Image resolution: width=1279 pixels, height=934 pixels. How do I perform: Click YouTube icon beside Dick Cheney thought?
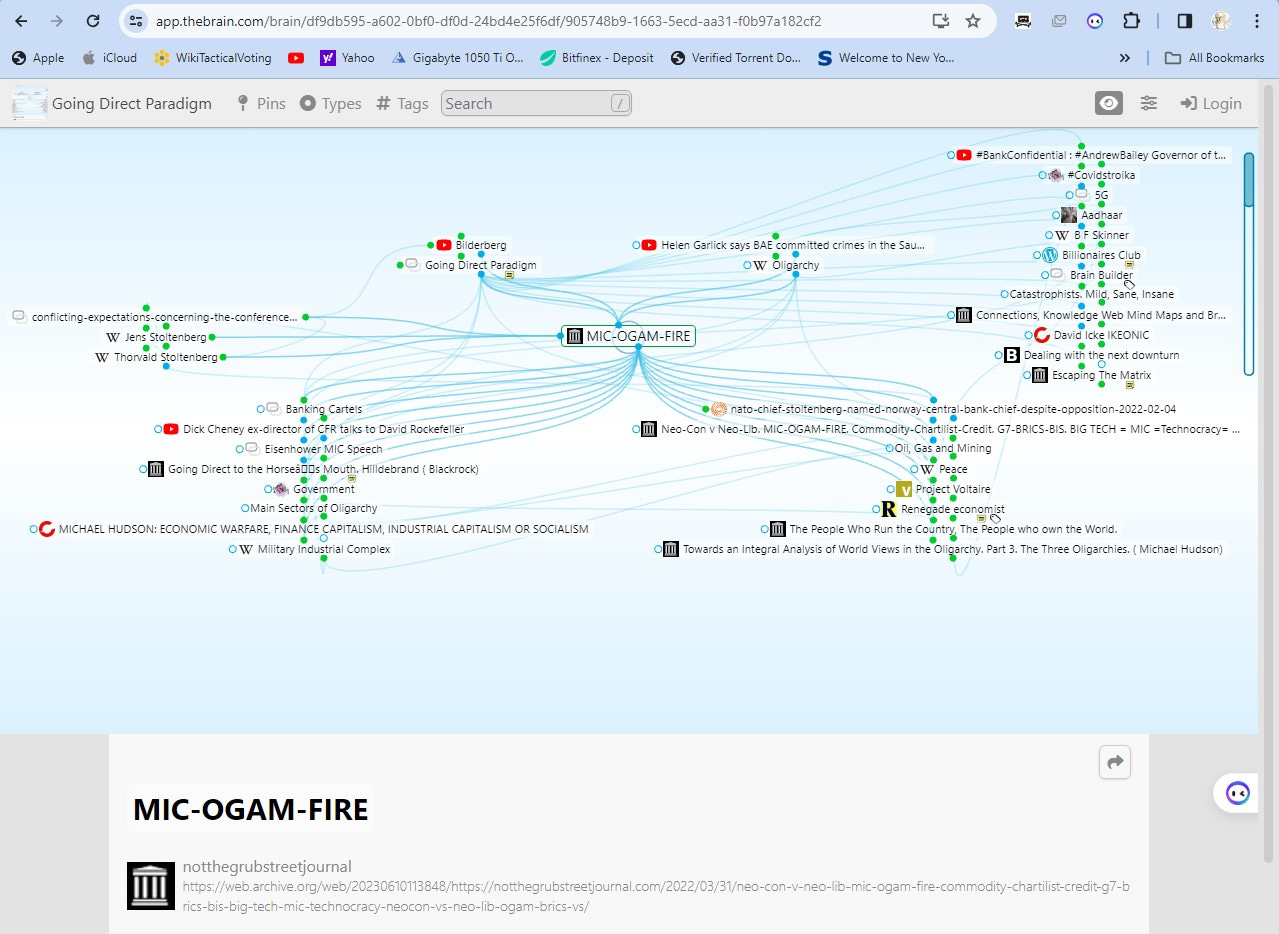pyautogui.click(x=171, y=429)
